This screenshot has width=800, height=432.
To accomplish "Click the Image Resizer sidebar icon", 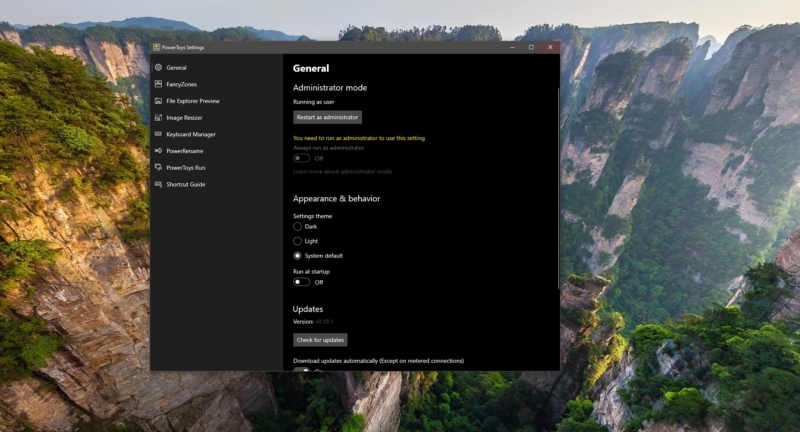I will click(x=158, y=118).
